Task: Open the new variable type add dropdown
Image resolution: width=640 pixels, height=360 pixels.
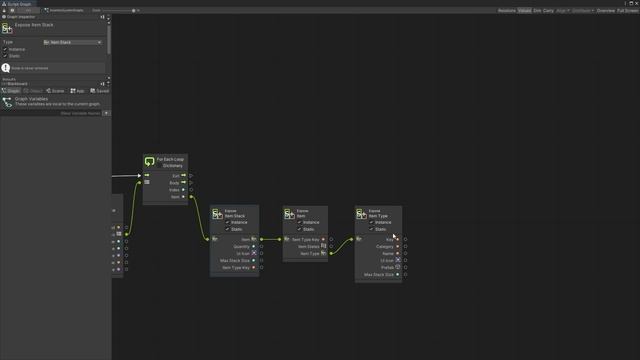Action: pyautogui.click(x=106, y=113)
